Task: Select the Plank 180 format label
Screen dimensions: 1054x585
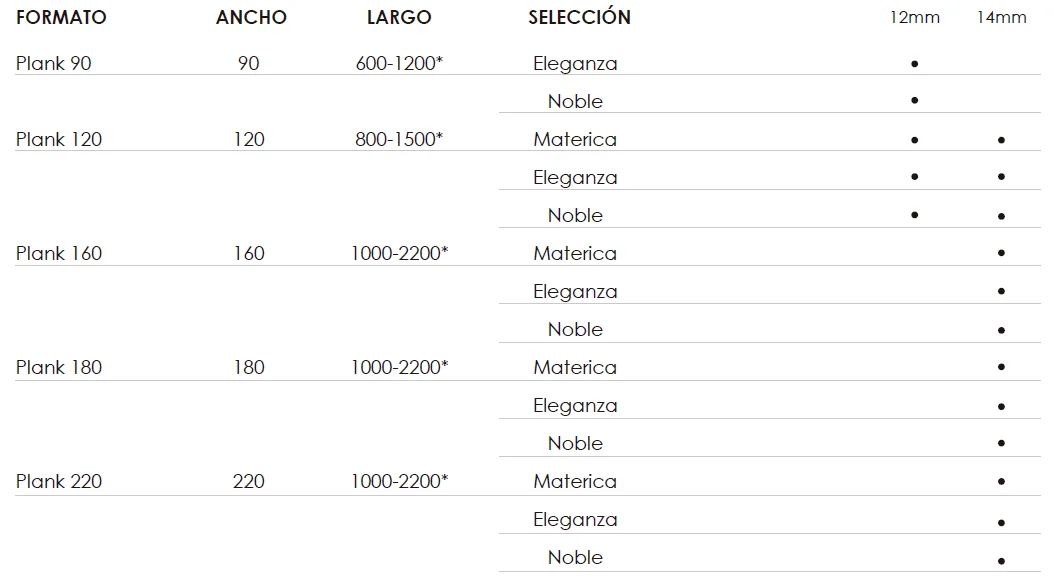Action: (59, 367)
